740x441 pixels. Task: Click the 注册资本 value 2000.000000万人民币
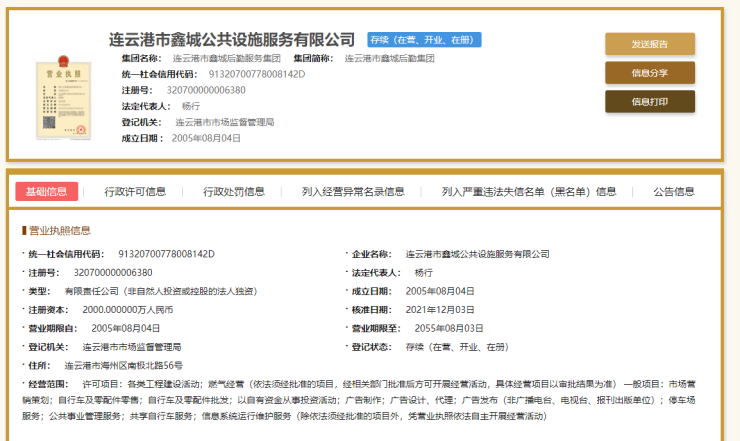128,309
